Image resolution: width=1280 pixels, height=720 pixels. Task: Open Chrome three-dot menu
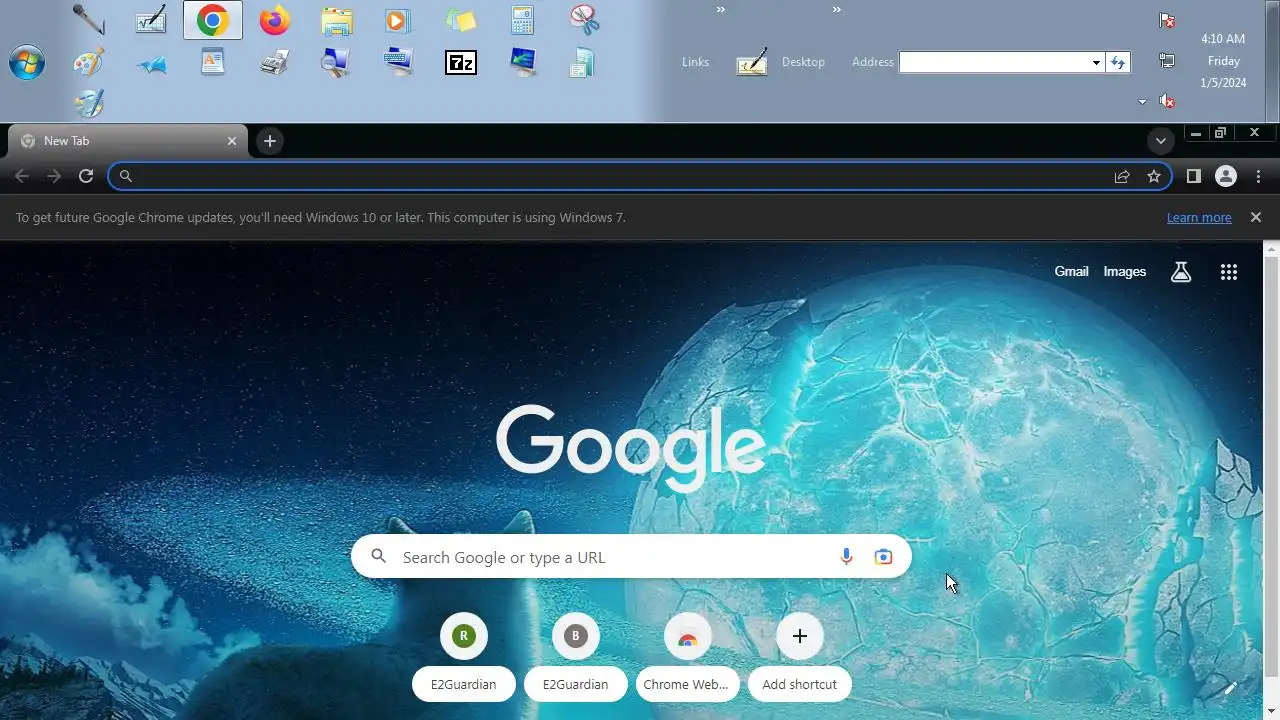(1258, 176)
